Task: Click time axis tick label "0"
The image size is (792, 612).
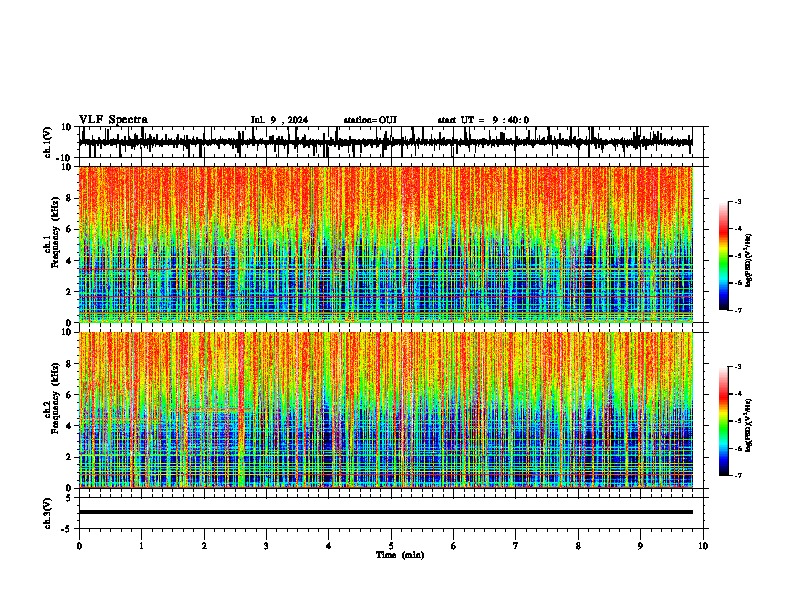Action: (x=79, y=546)
